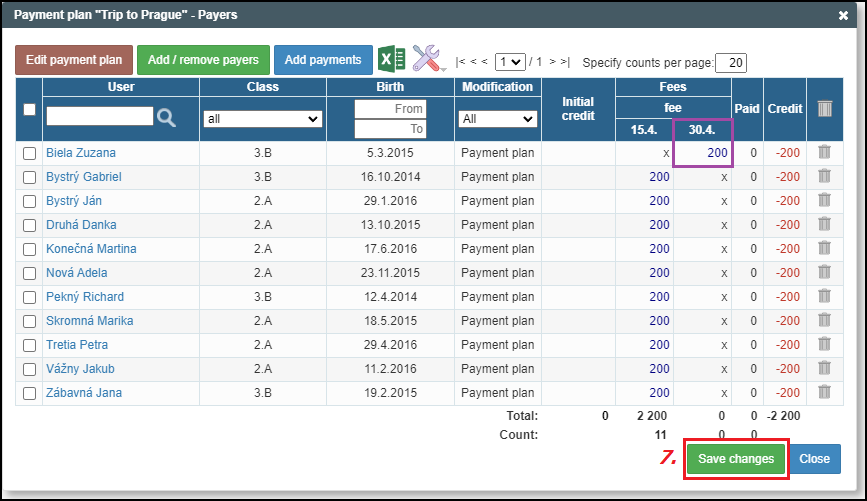Image resolution: width=867 pixels, height=501 pixels.
Task: Delete payer Biela Zuzana via trash icon
Action: [x=824, y=152]
